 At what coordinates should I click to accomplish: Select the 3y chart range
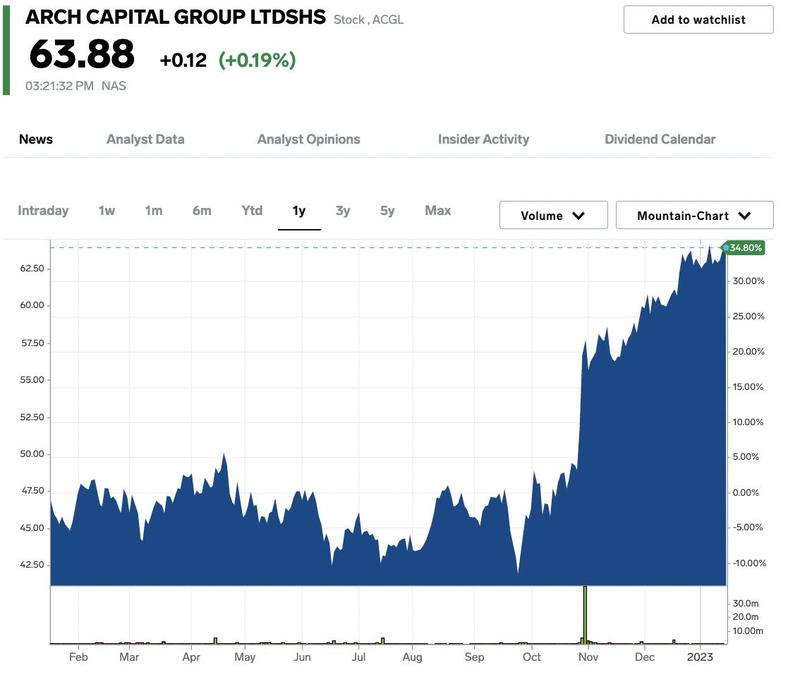point(343,211)
